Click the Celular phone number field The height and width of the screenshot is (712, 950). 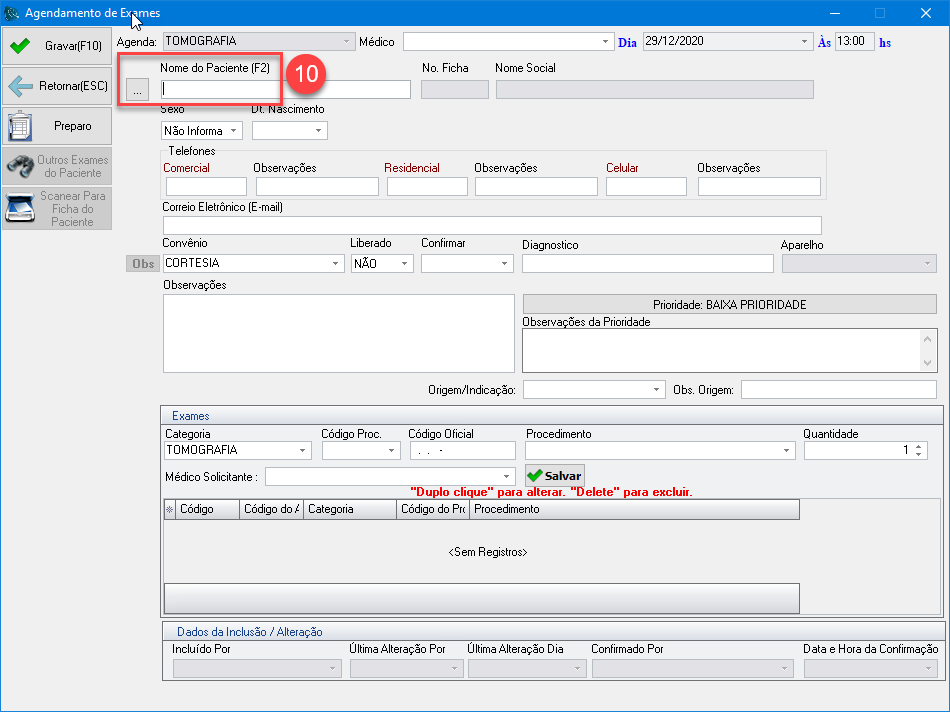click(x=646, y=186)
